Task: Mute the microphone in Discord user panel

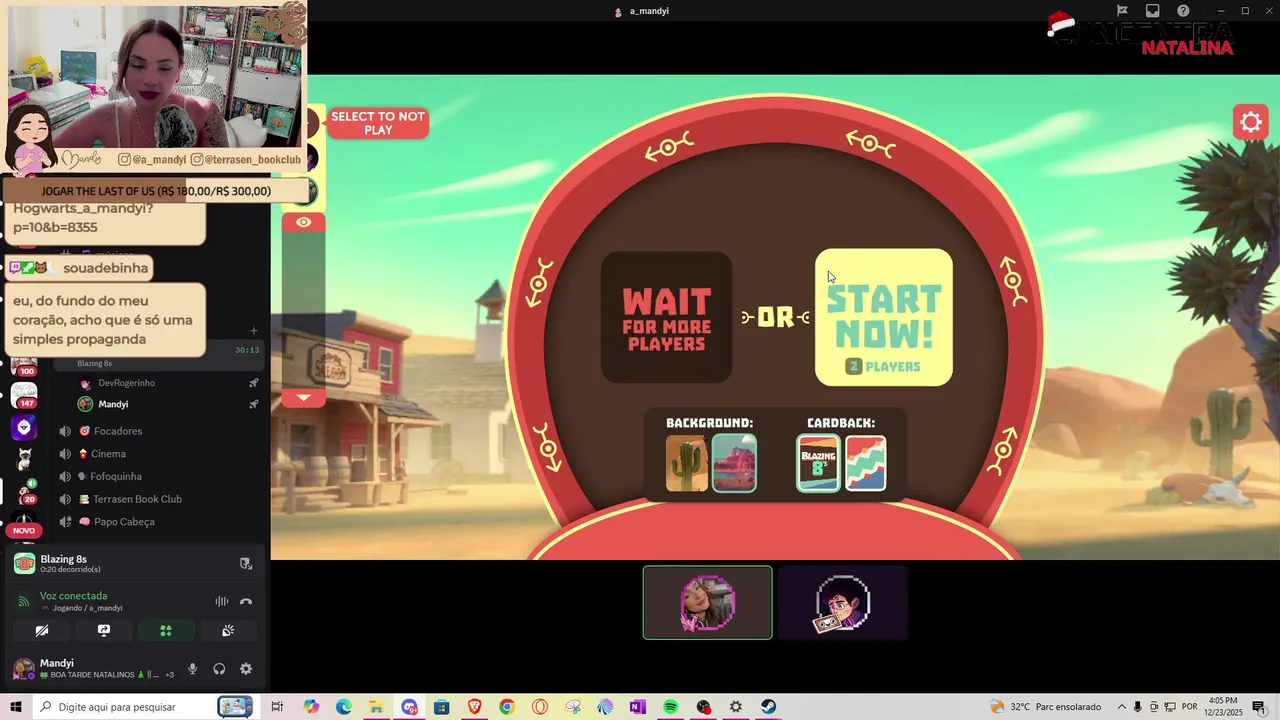Action: [x=193, y=669]
